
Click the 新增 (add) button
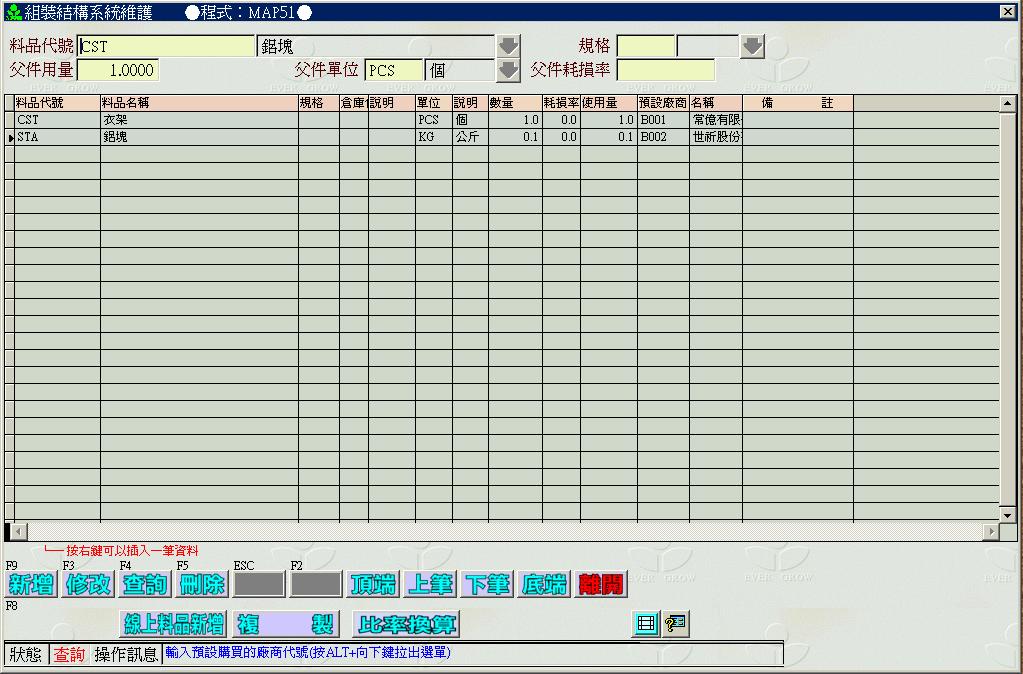coord(31,585)
